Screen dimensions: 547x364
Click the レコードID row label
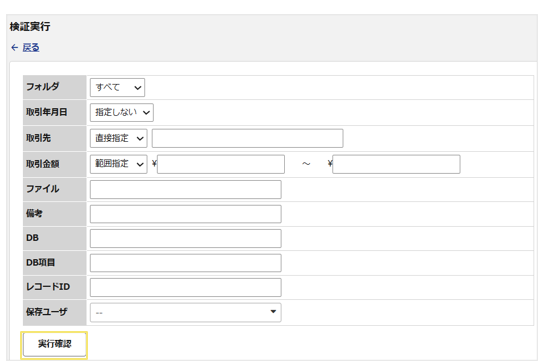coord(48,287)
